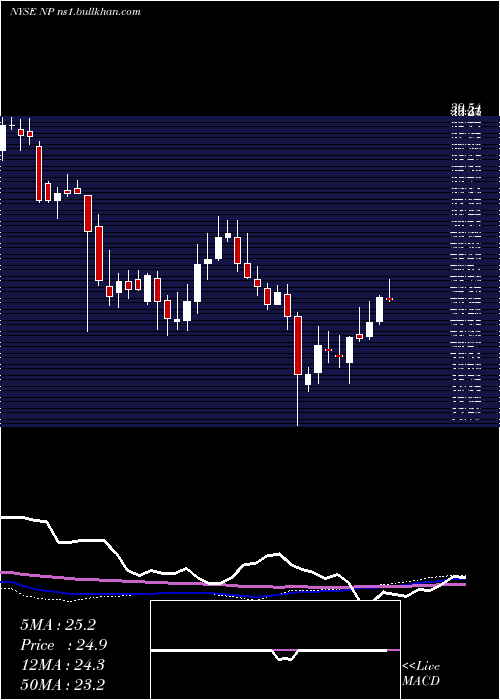Screen dimensions: 500x700
Task: Click the NYSE NP rs1.bullkhan.com title text
Action: 75,12
